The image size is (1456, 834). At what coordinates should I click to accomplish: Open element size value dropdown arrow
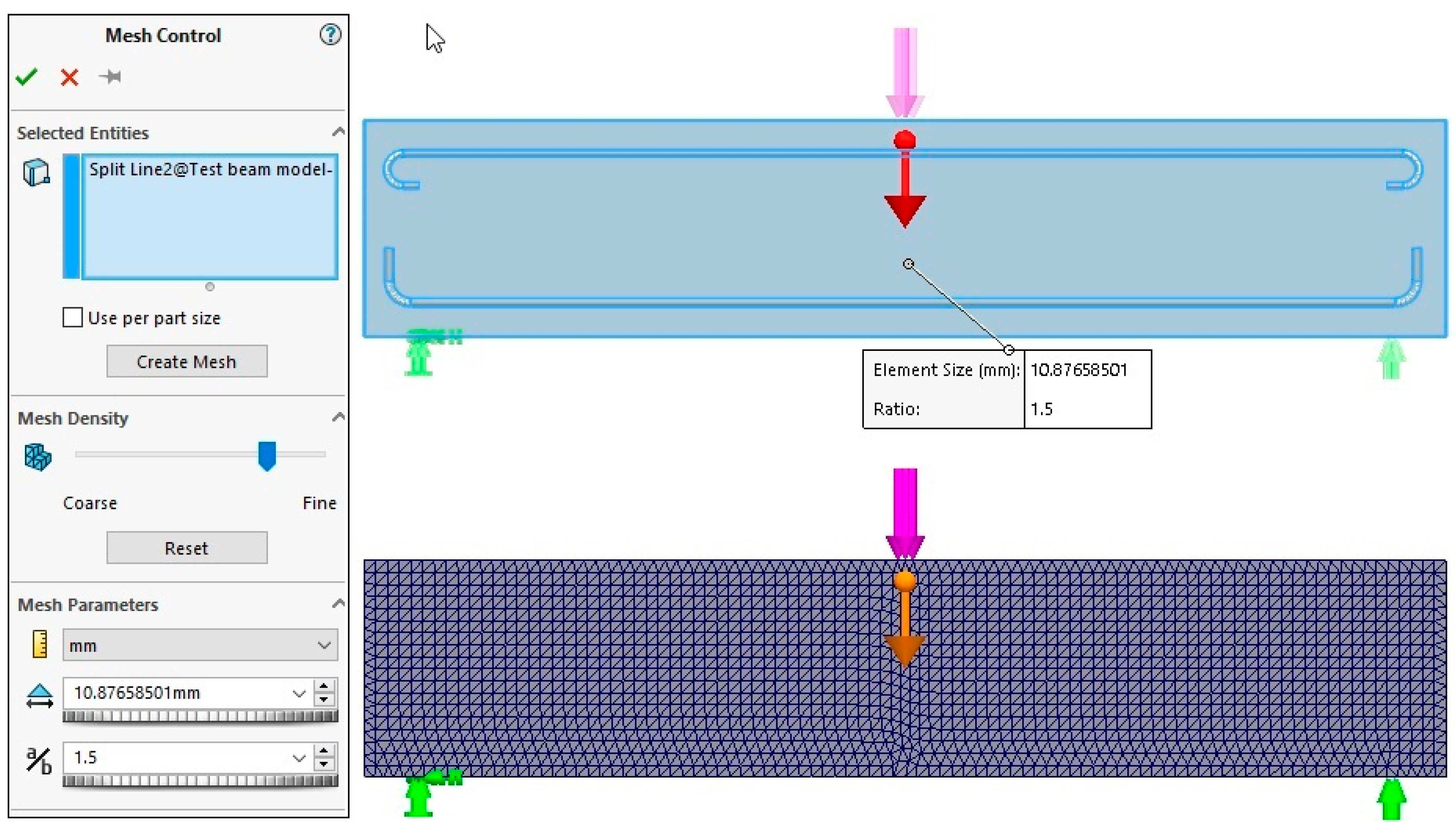299,694
